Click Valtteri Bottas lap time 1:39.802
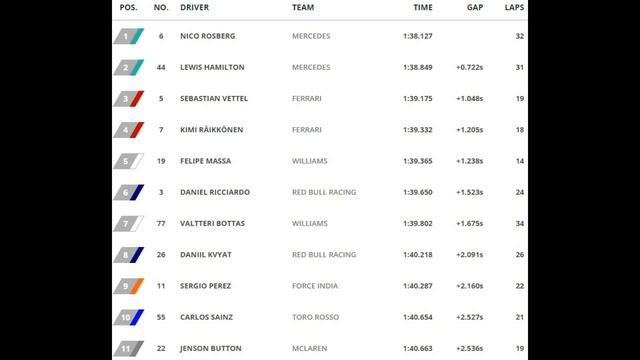 click(418, 223)
